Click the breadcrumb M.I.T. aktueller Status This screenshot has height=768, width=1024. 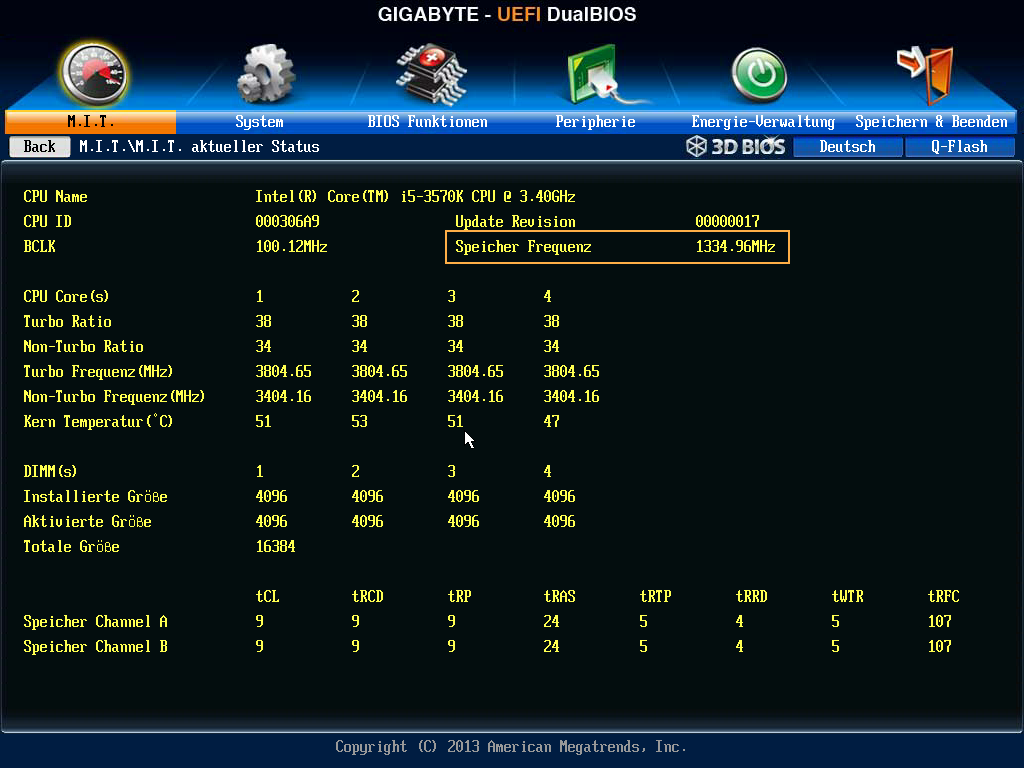pos(199,146)
